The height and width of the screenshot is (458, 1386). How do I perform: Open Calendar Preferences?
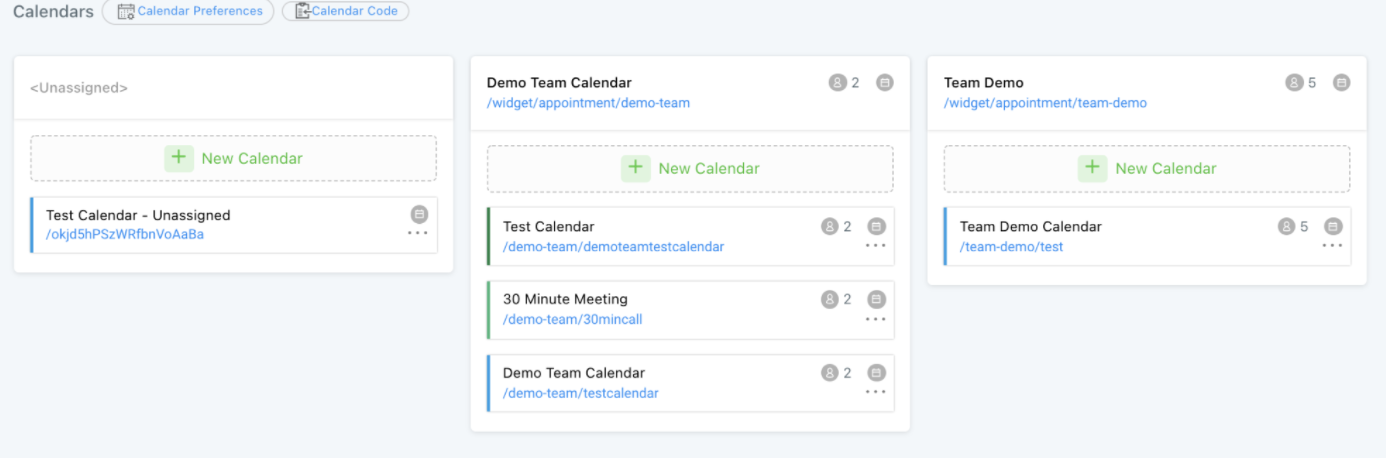pos(189,11)
